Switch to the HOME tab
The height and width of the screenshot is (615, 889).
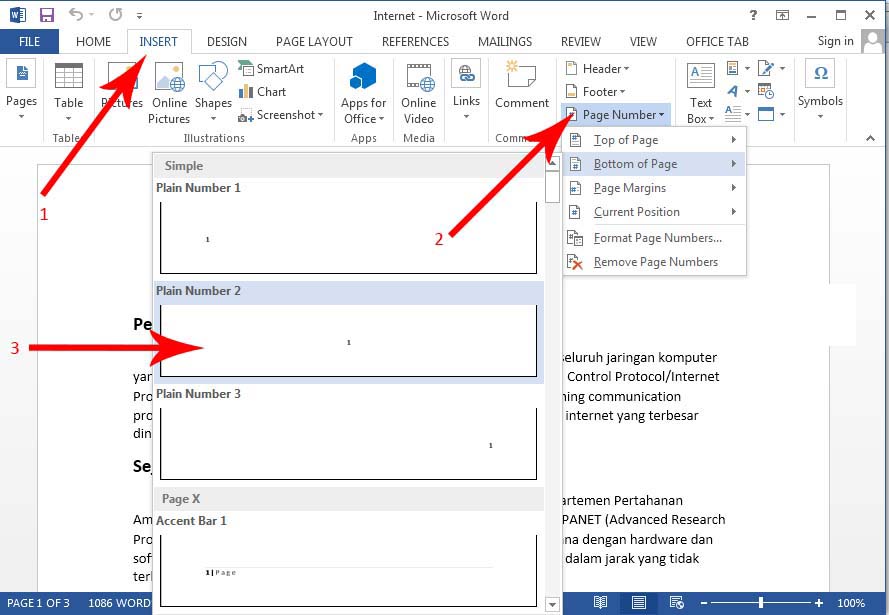coord(94,41)
